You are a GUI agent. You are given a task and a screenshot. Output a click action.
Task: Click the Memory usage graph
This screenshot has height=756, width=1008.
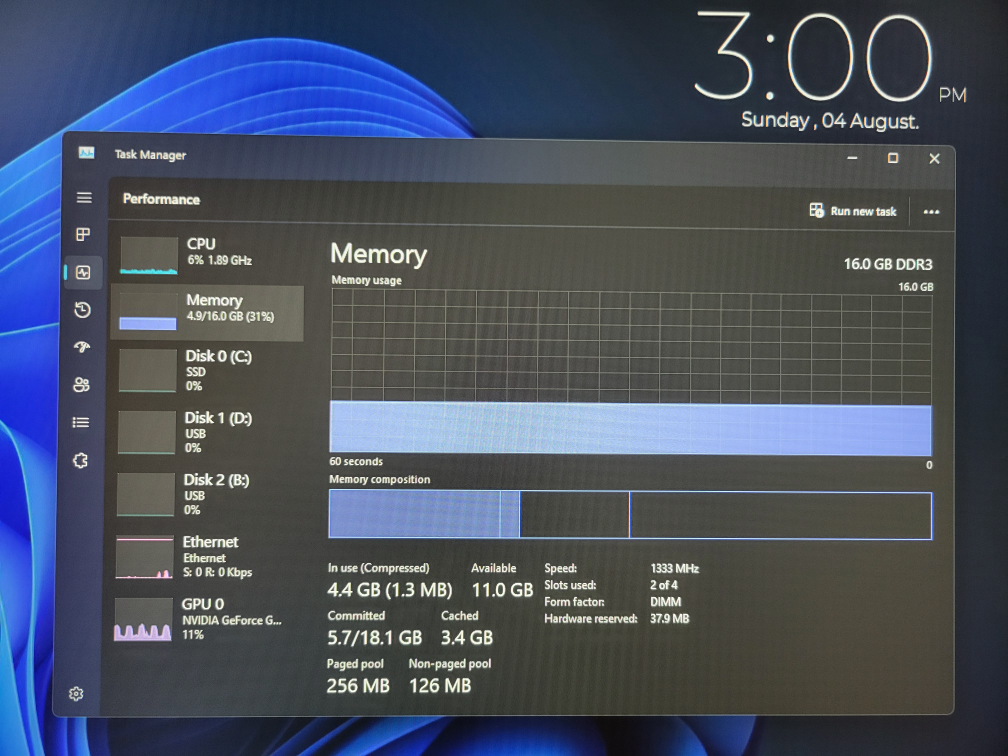click(x=630, y=372)
